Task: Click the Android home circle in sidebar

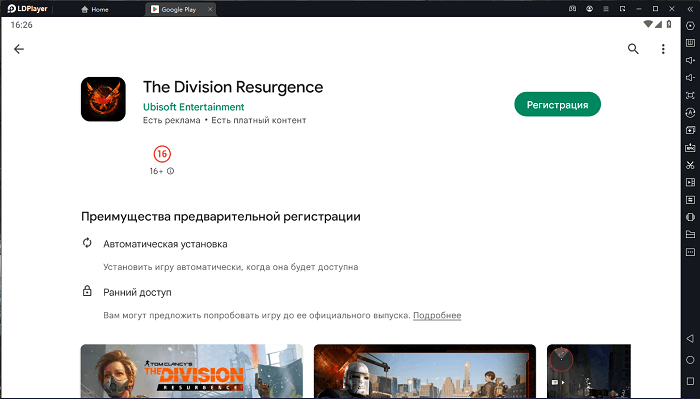Action: click(x=690, y=360)
